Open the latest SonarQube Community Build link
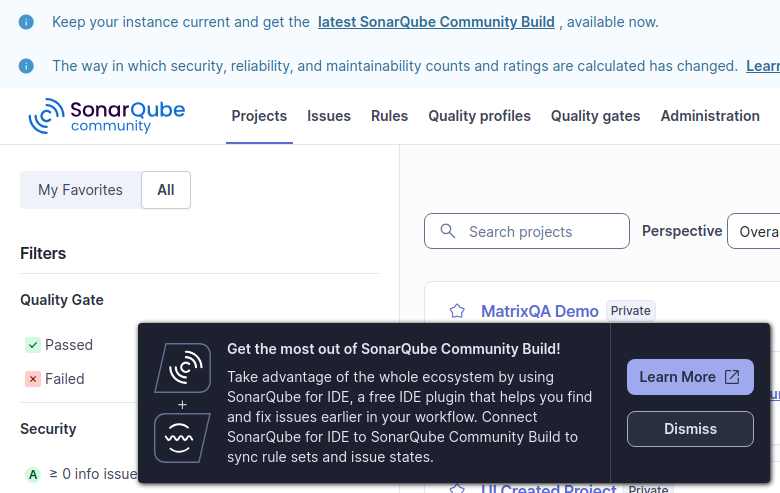 click(436, 22)
